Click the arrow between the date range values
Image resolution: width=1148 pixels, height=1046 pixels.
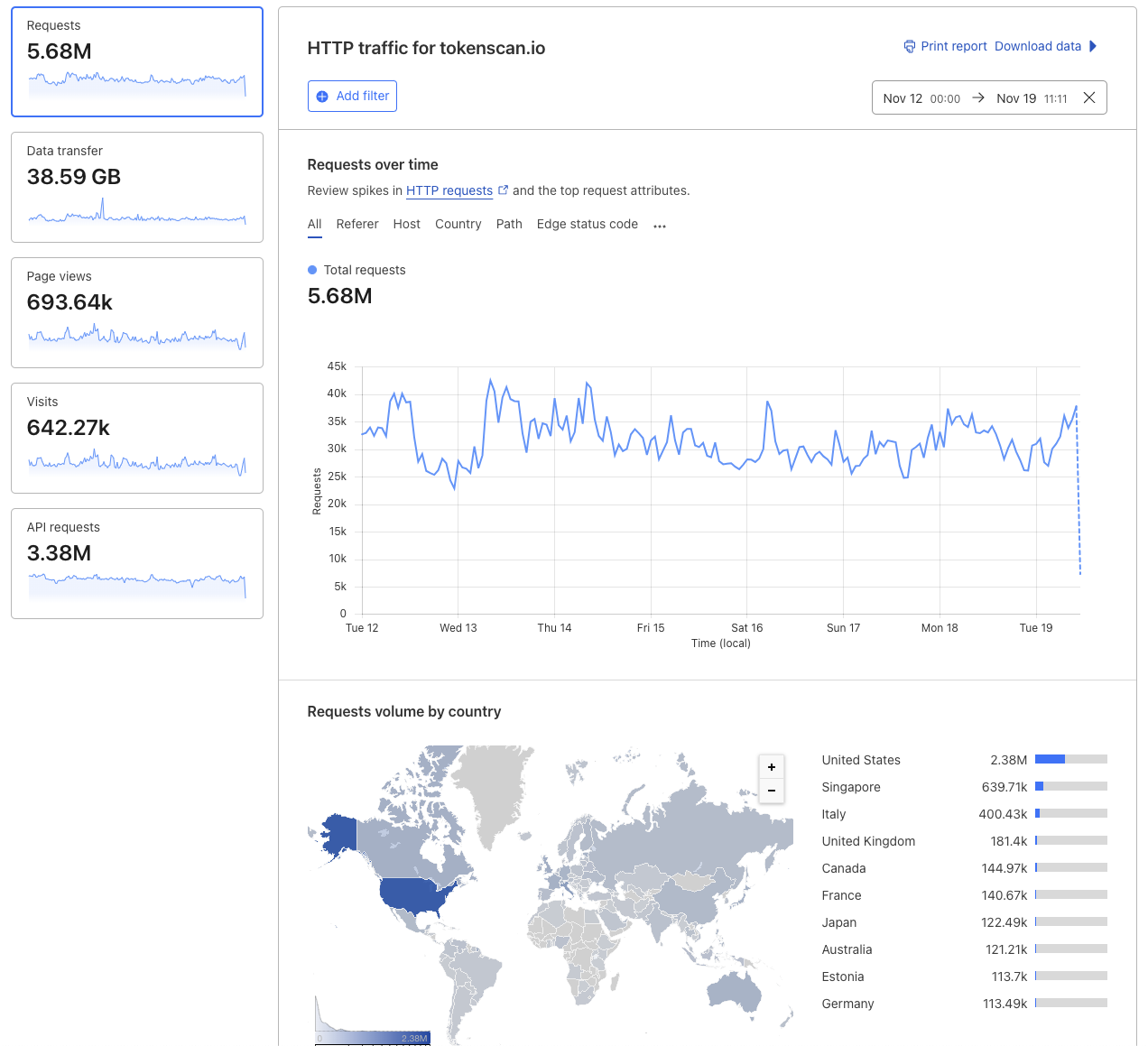coord(978,97)
